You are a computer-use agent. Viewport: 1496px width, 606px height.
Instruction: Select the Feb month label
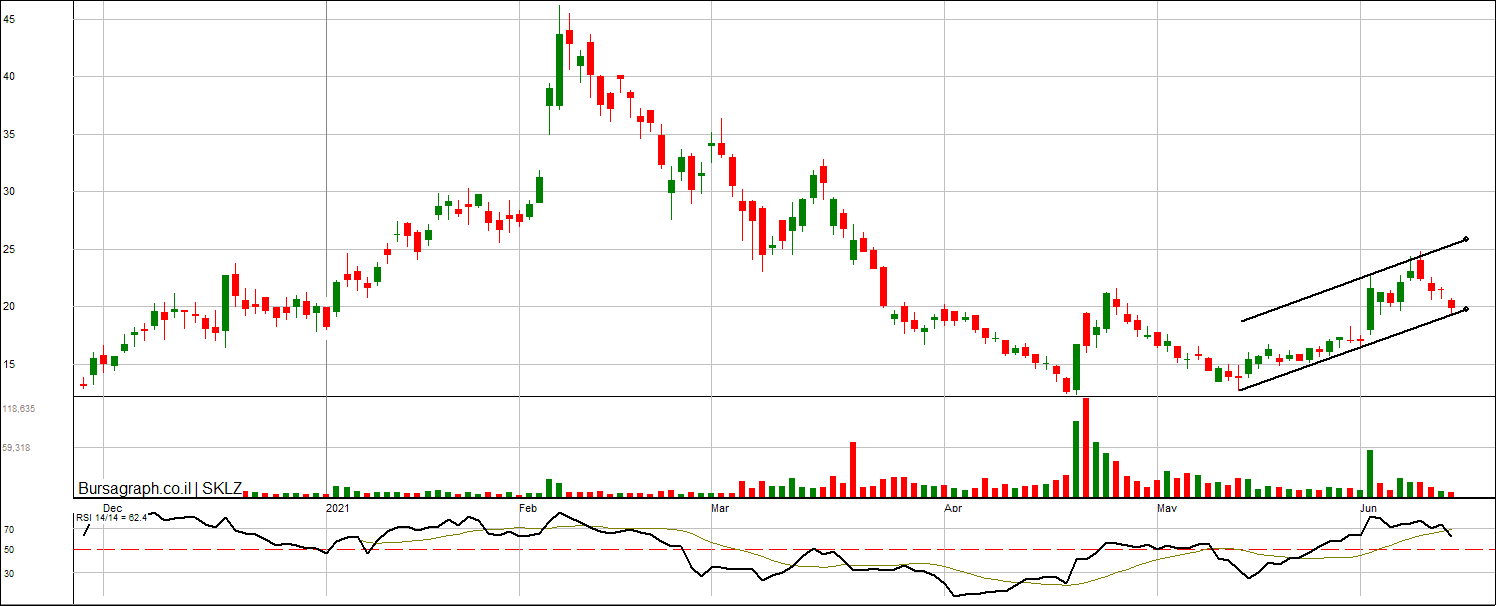[530, 508]
